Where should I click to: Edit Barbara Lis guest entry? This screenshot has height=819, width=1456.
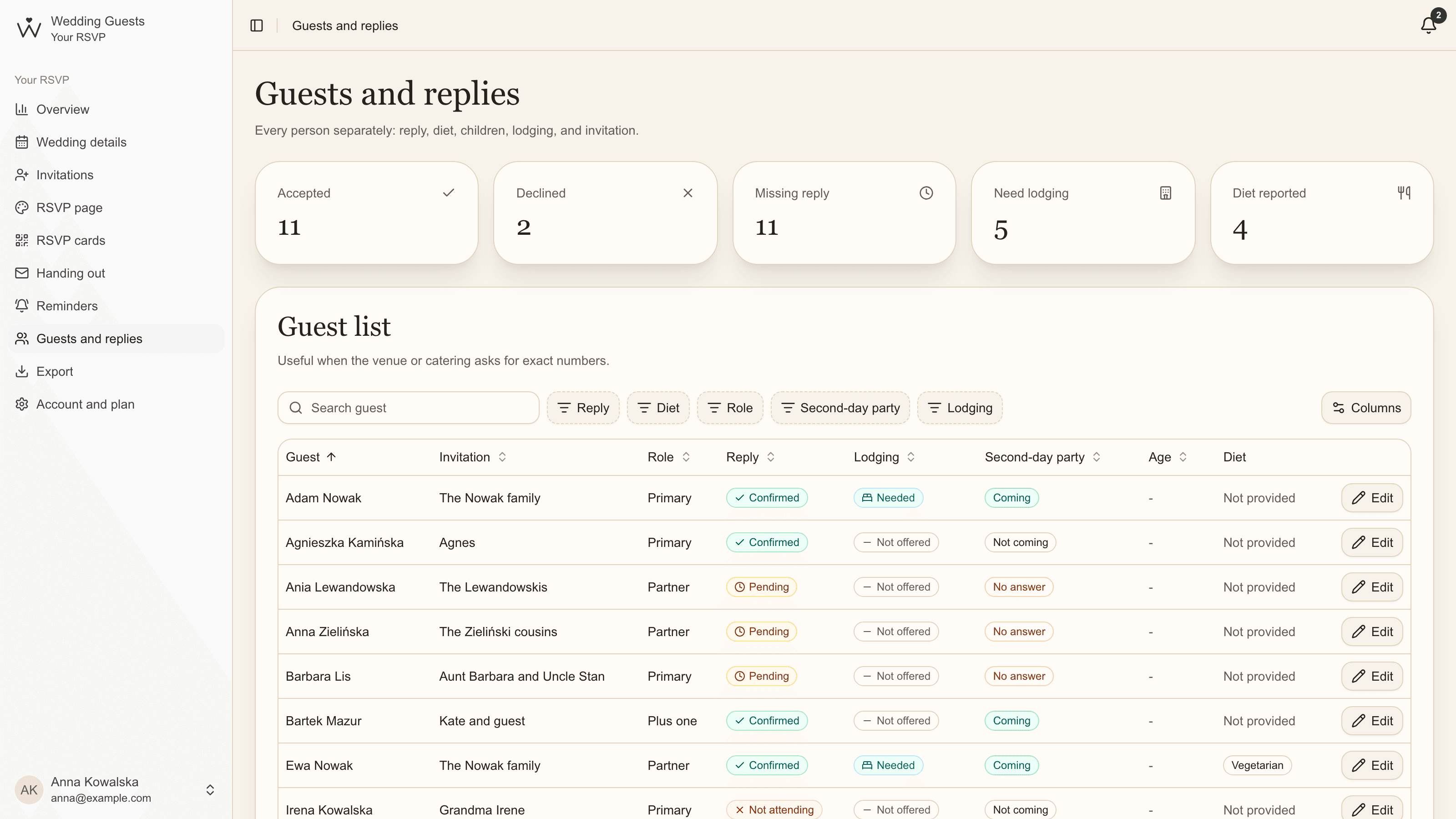(x=1372, y=676)
